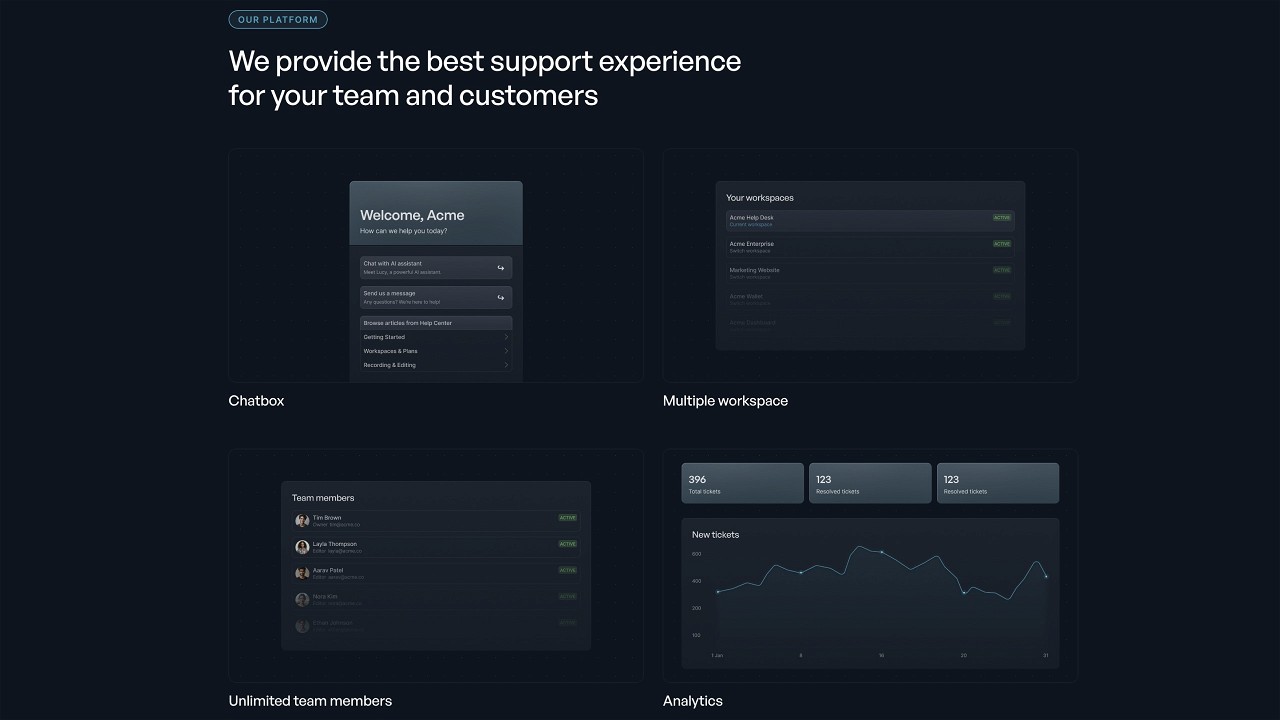Viewport: 1280px width, 720px height.
Task: Expand the Workspaces & Plans chevron
Action: 506,351
